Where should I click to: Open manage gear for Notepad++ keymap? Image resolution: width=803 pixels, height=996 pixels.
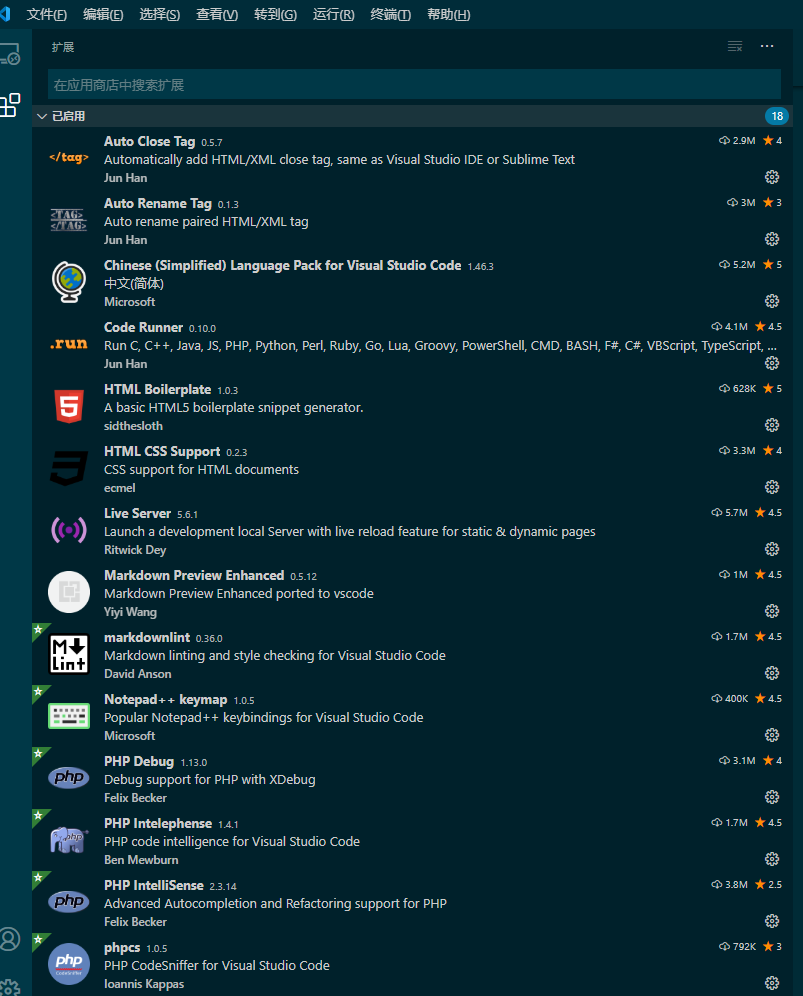point(772,735)
